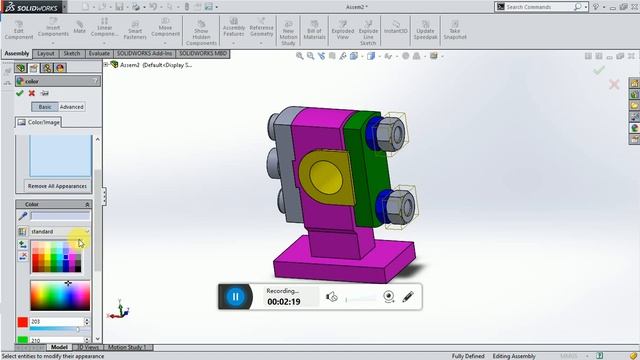Select Move Component tool
The height and width of the screenshot is (360, 640).
point(165,28)
